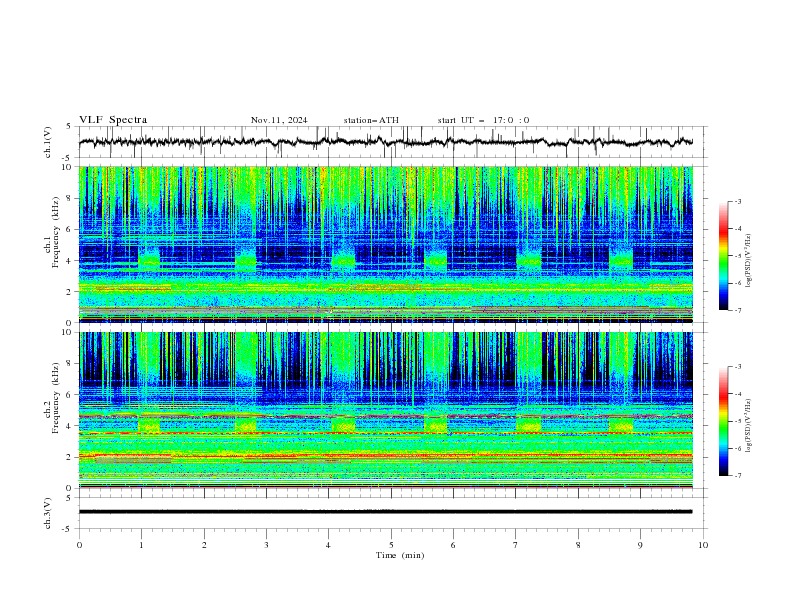Select the "start UT = 17:0 :0" text
This screenshot has width=792, height=612.
[x=483, y=120]
